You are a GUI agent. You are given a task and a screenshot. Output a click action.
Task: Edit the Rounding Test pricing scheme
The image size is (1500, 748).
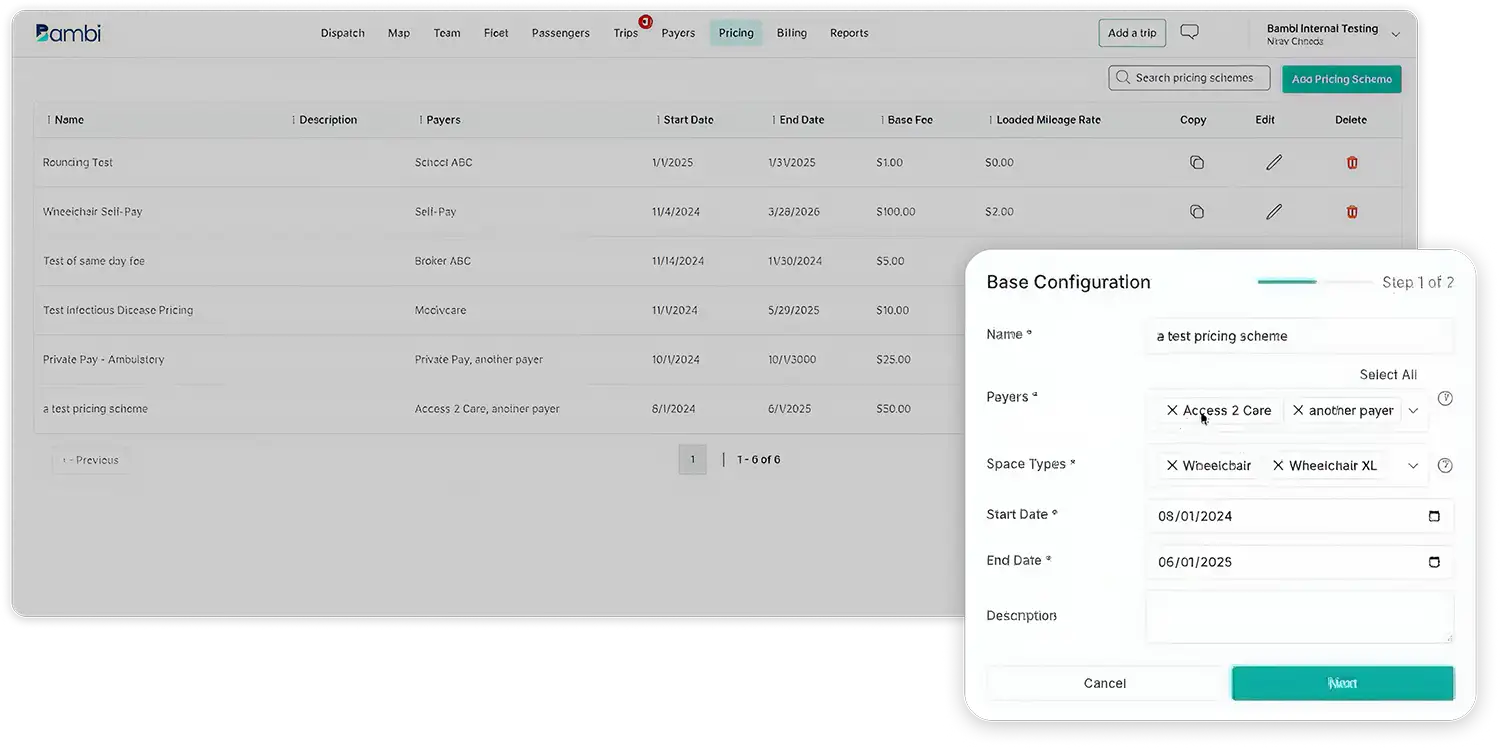1273,162
